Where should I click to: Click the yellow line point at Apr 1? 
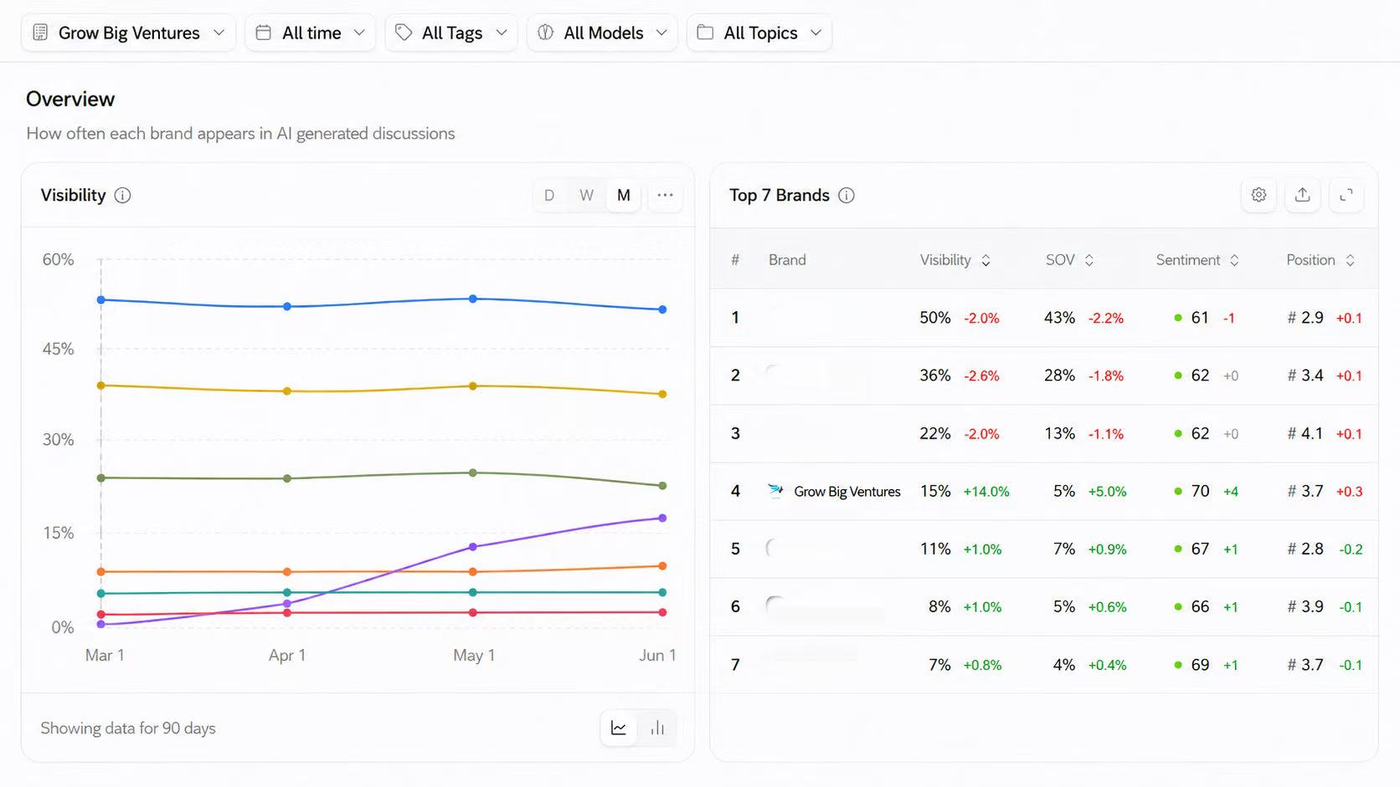287,391
